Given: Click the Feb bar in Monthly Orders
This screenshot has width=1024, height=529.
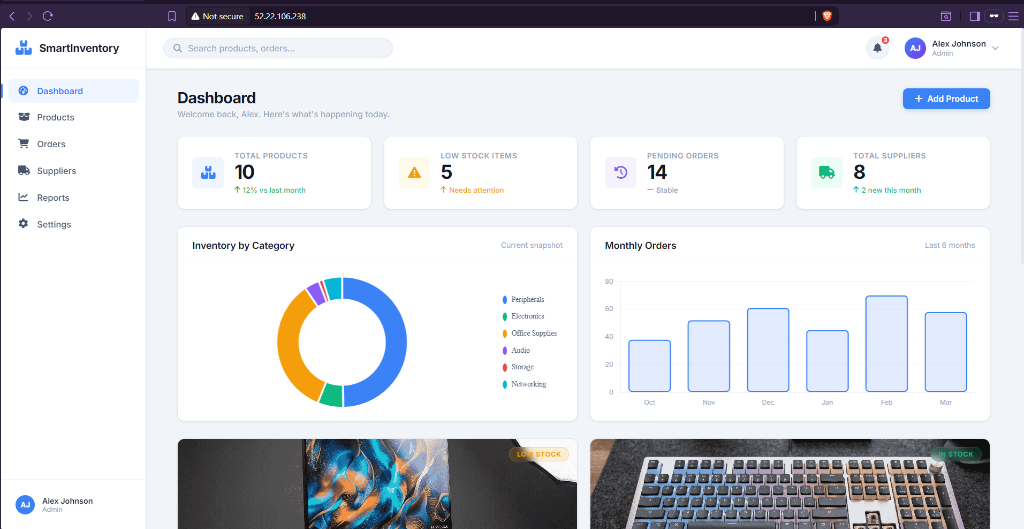Looking at the screenshot, I should (x=886, y=344).
